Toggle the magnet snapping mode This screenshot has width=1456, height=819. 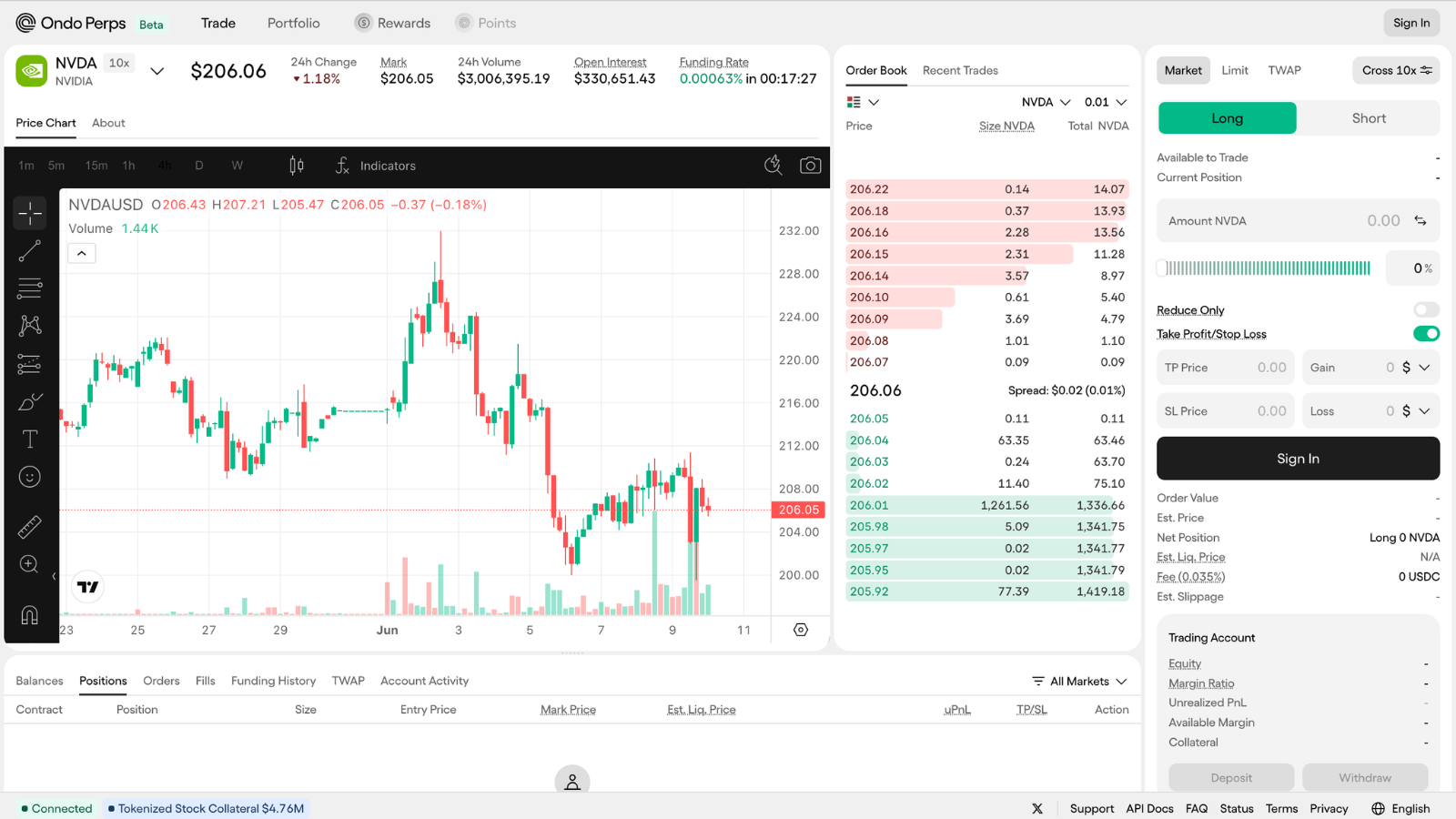click(30, 615)
